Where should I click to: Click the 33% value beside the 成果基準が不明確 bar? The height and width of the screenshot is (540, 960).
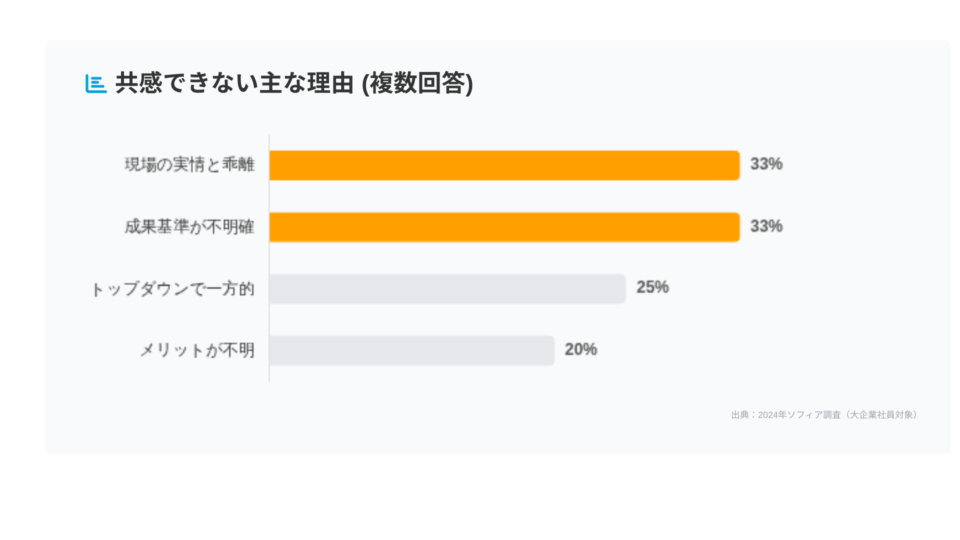click(766, 227)
